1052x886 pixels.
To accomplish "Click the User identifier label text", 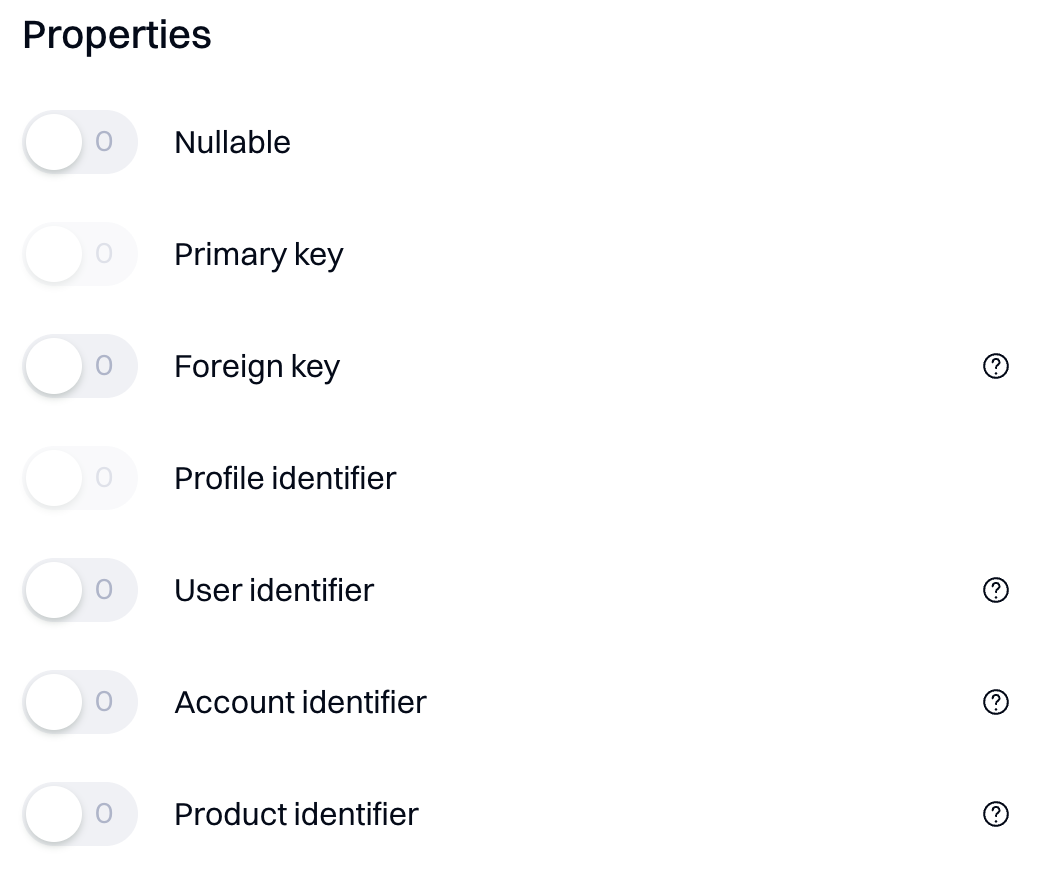I will coord(274,591).
